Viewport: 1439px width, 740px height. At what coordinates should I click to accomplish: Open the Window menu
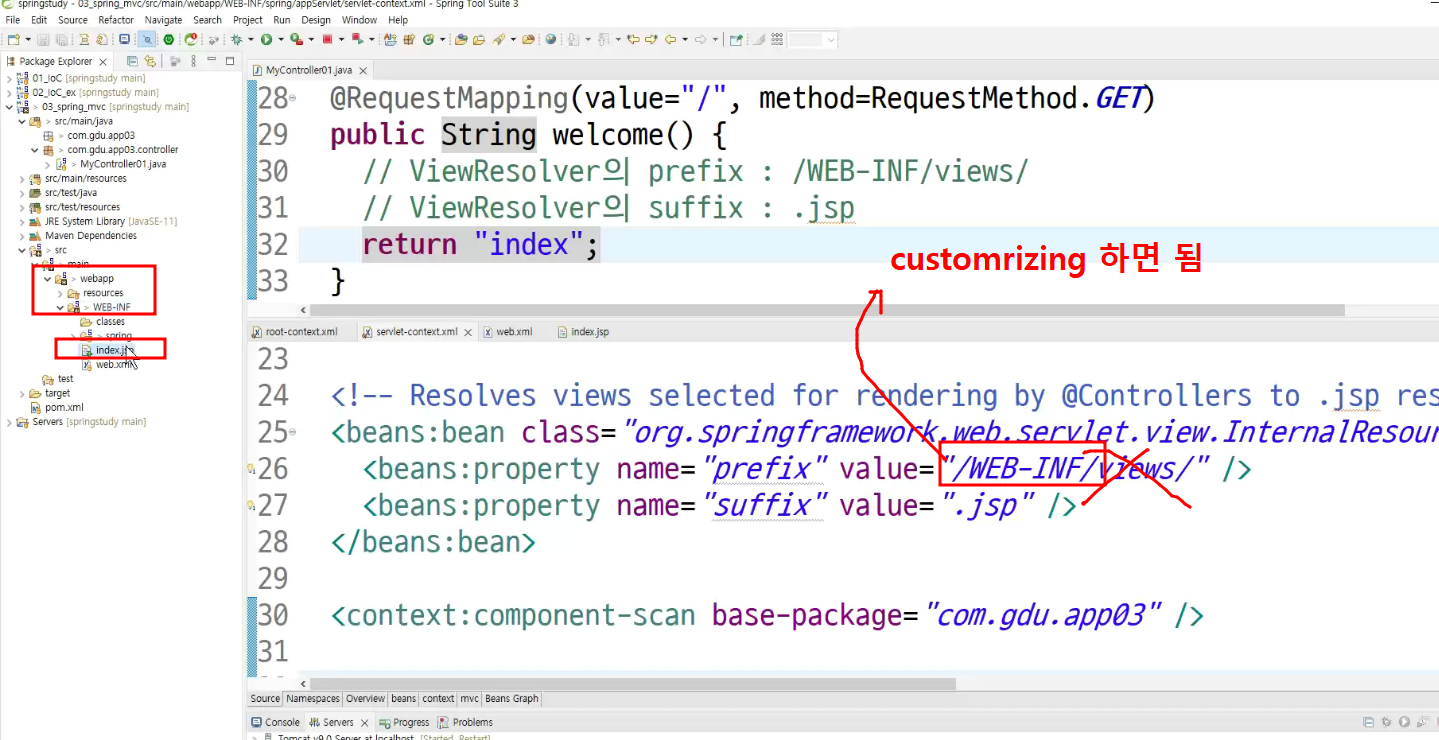pos(360,20)
